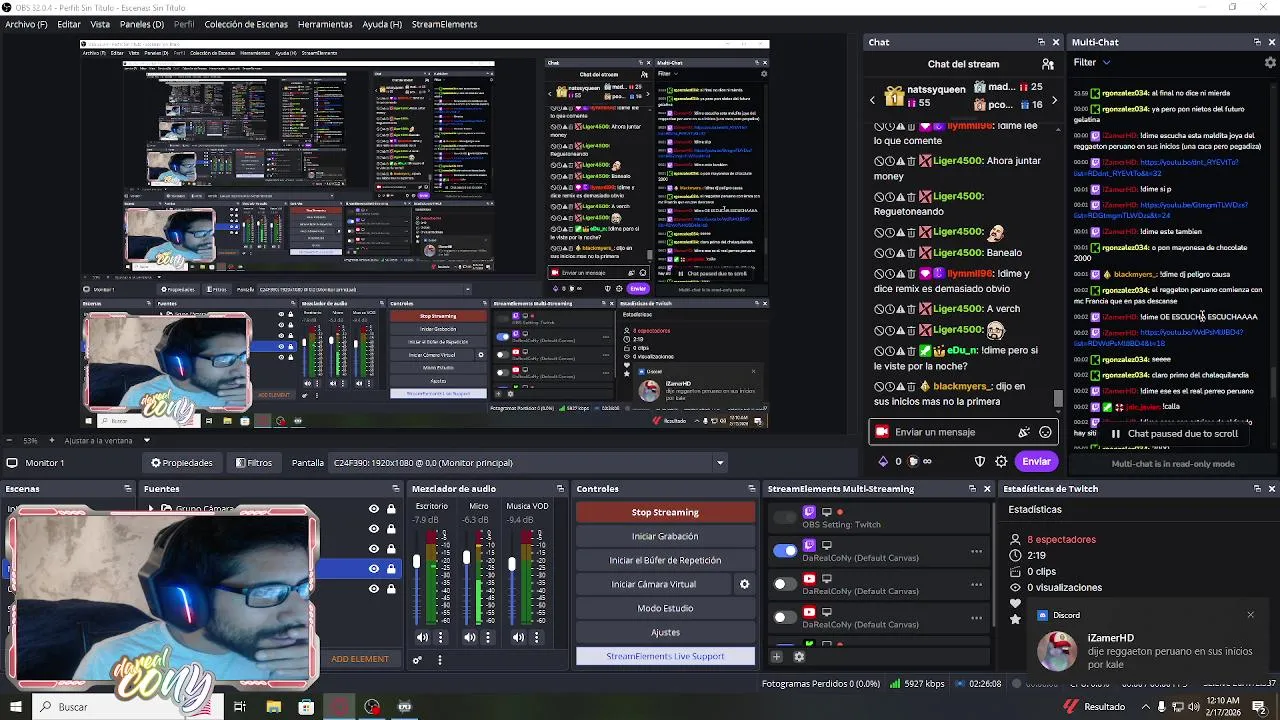Open the Colección de Escenas menu
The height and width of the screenshot is (720, 1280).
pyautogui.click(x=246, y=24)
